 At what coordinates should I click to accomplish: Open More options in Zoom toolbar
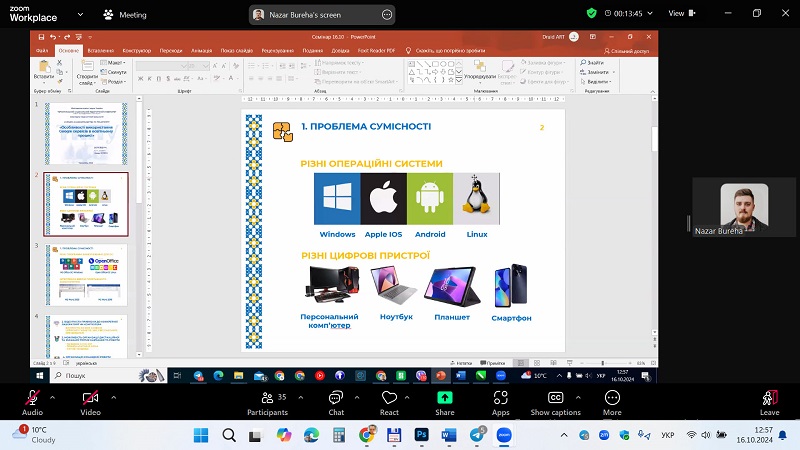point(612,403)
